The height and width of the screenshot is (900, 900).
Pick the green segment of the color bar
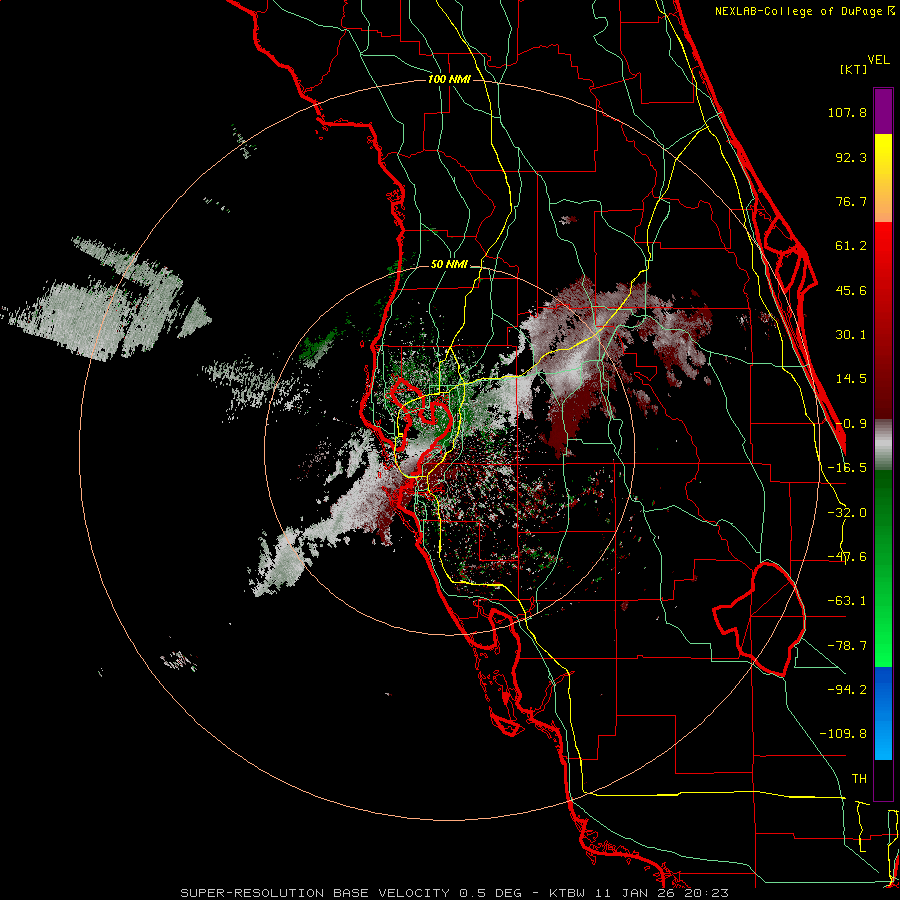883,568
